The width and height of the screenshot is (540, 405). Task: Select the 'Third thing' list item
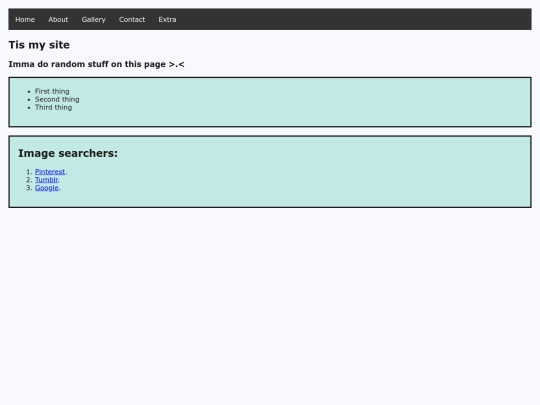click(x=53, y=107)
